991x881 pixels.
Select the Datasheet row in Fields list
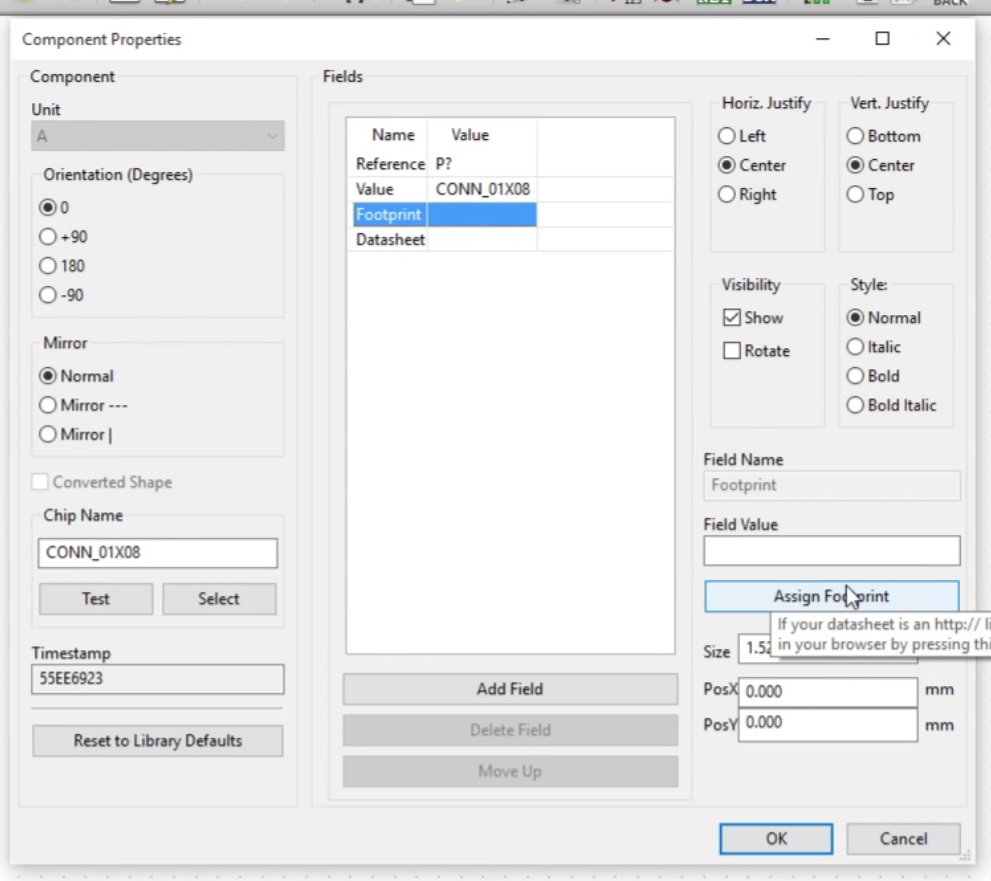tap(390, 240)
